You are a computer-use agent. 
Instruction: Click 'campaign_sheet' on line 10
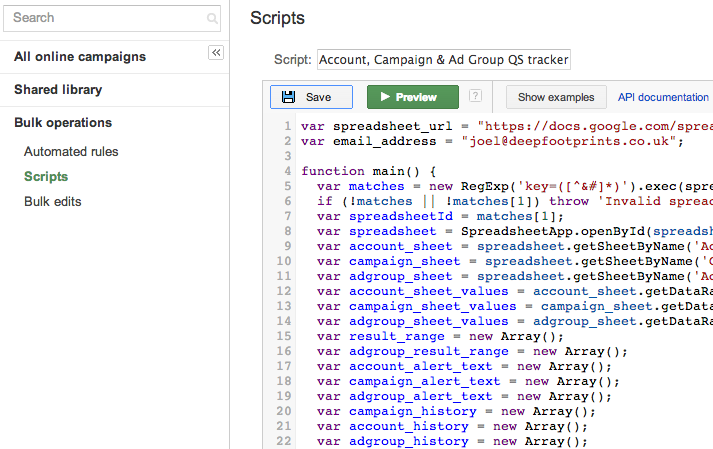pyautogui.click(x=405, y=261)
